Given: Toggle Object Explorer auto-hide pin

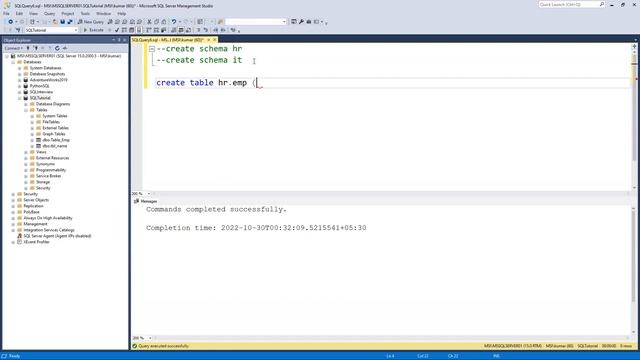Looking at the screenshot, I should coord(119,40).
